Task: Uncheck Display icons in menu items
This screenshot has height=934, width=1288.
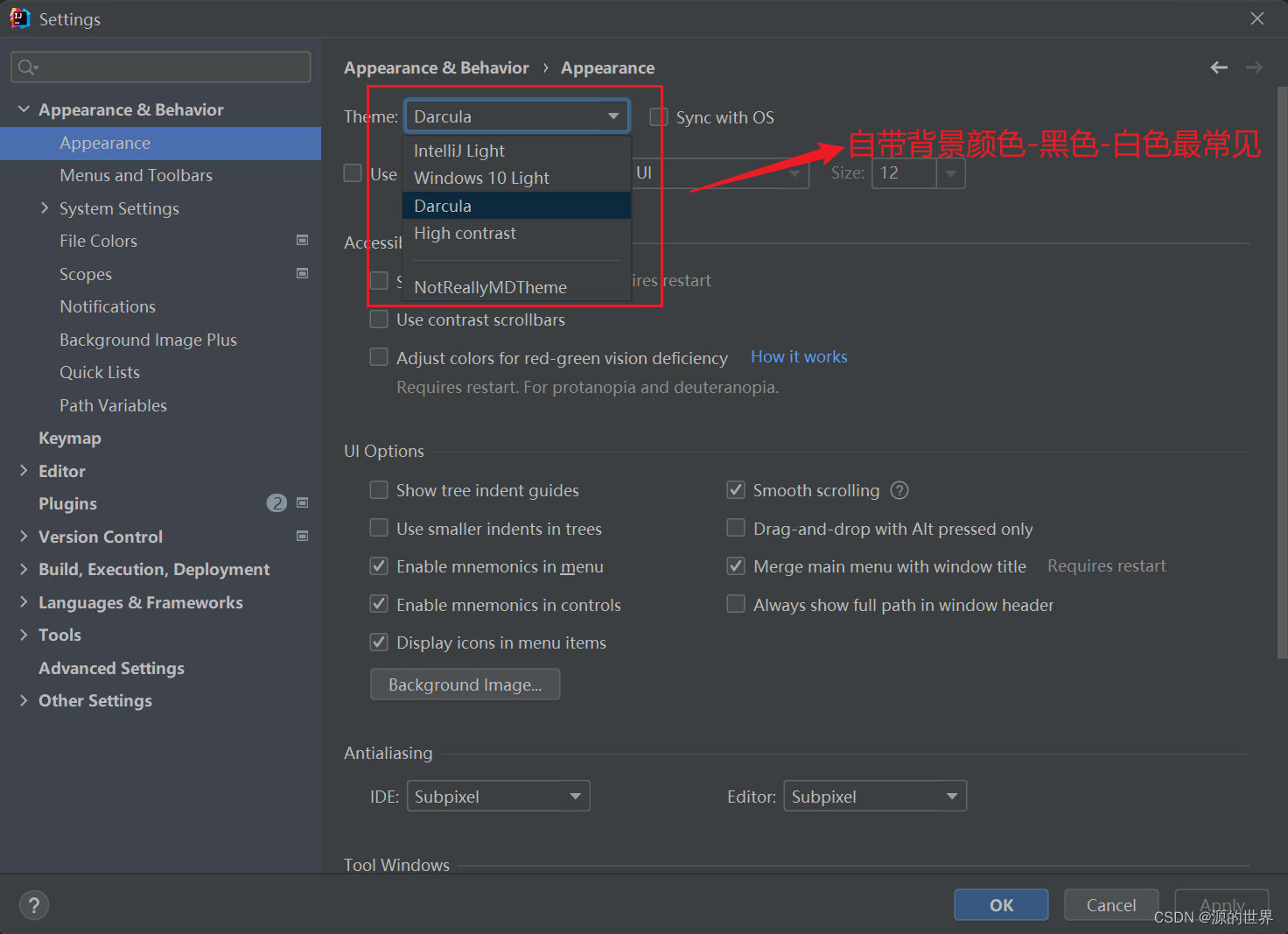Action: coord(379,643)
